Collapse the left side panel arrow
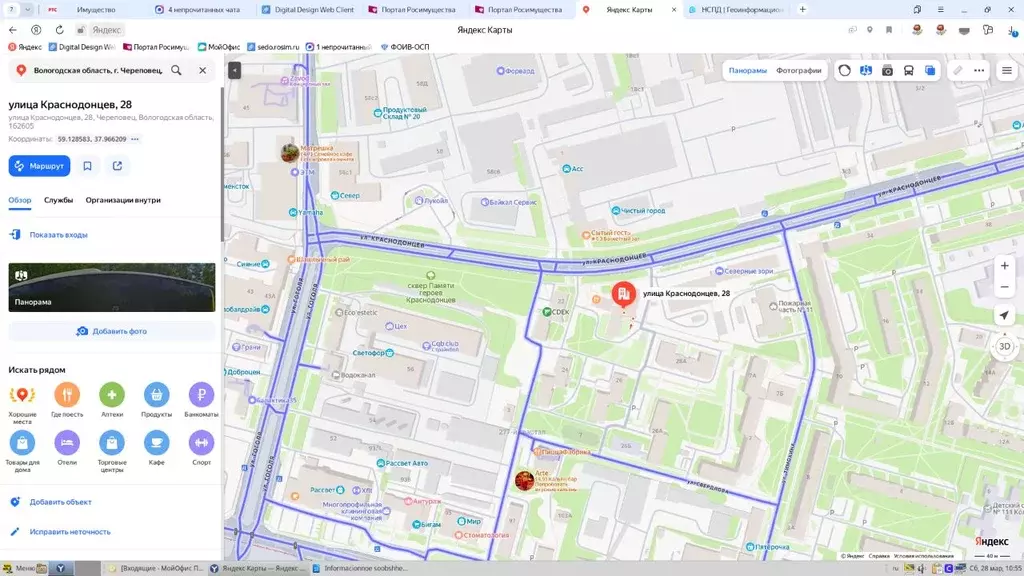1024x576 pixels. pyautogui.click(x=234, y=71)
